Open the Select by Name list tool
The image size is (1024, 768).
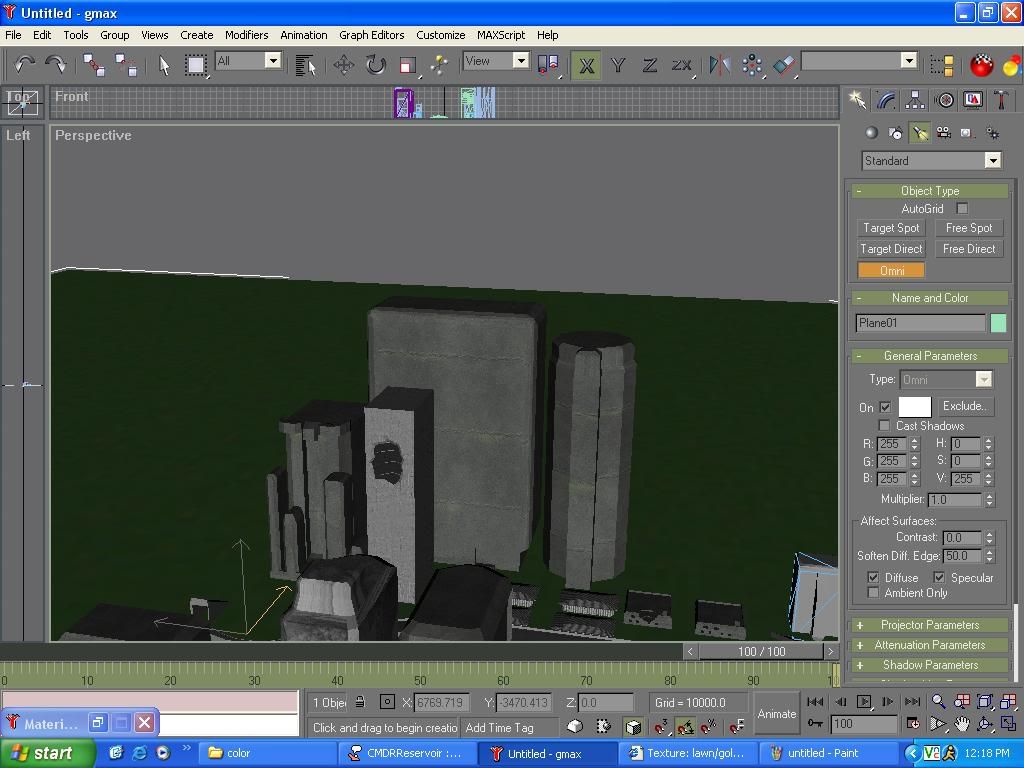point(306,65)
